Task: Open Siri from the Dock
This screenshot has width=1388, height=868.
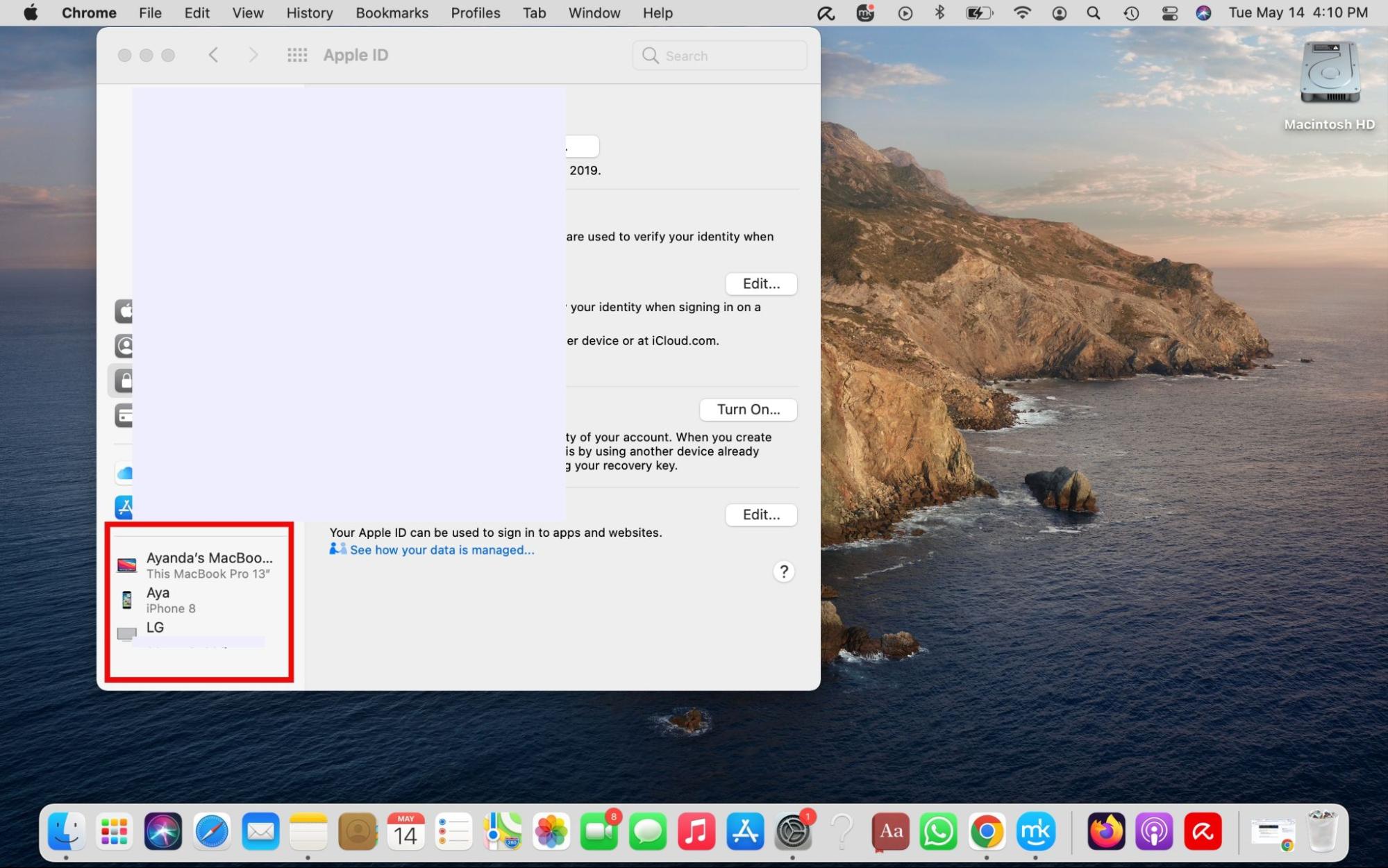Action: (x=163, y=831)
